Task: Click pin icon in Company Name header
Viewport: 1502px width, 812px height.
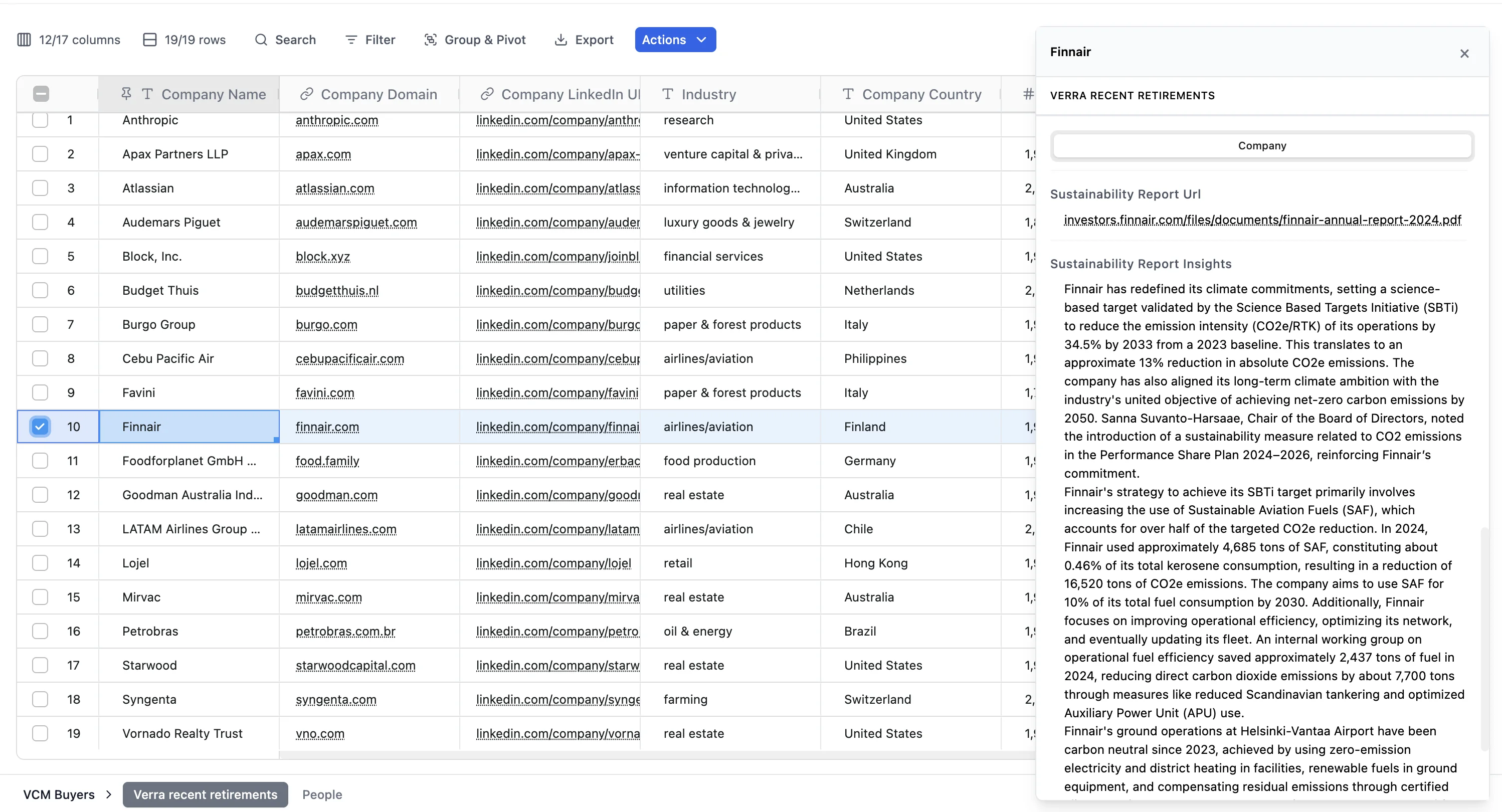Action: [x=126, y=94]
